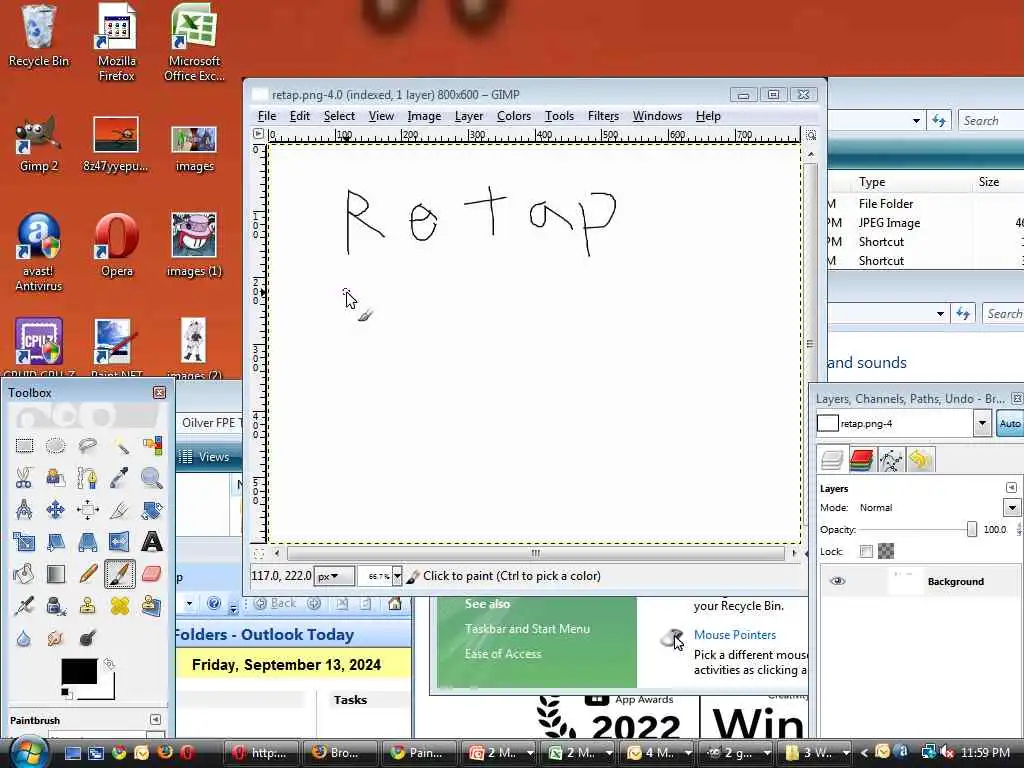Image resolution: width=1024 pixels, height=768 pixels.
Task: Toggle the Lock alpha channel checkerboard
Action: [x=886, y=551]
